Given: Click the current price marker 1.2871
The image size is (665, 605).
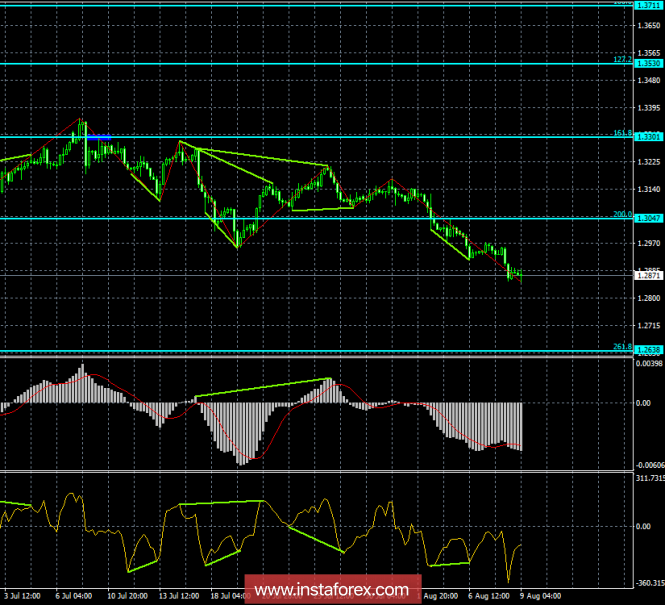Looking at the screenshot, I should point(650,275).
